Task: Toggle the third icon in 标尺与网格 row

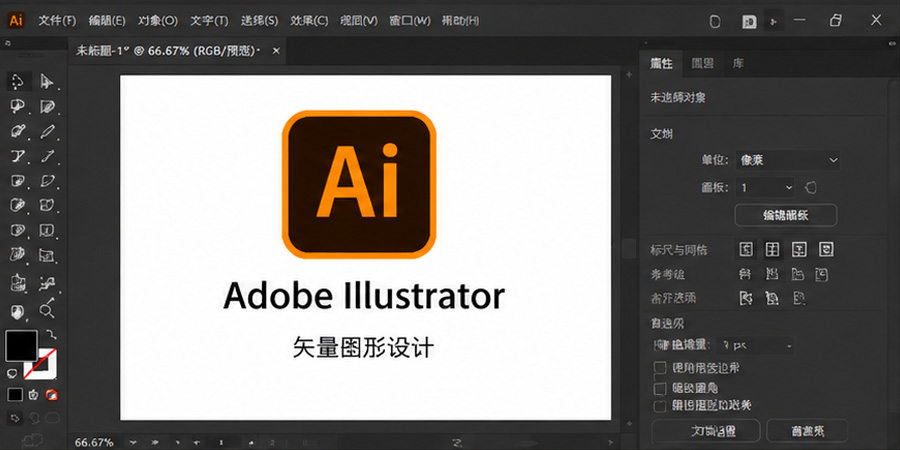Action: tap(800, 249)
